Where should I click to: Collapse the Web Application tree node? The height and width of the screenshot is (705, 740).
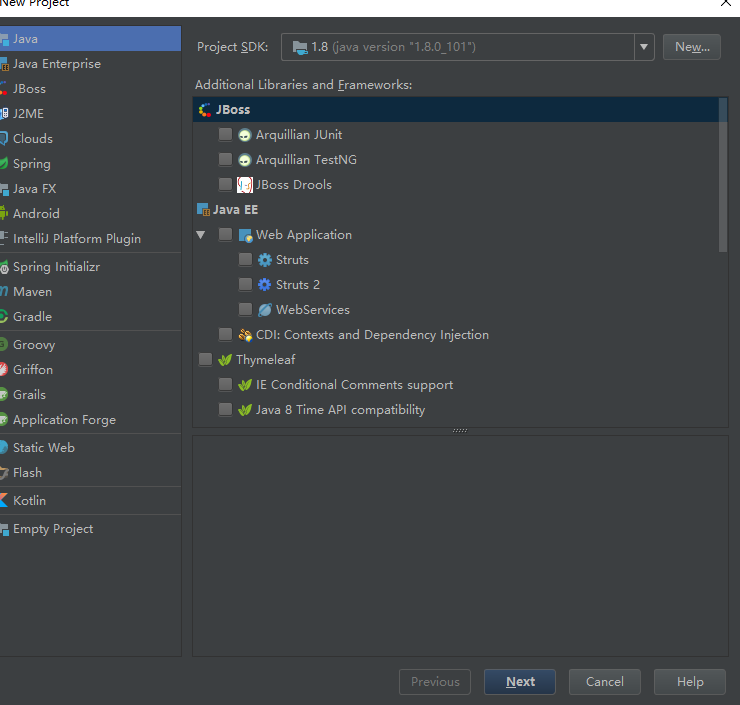(201, 235)
